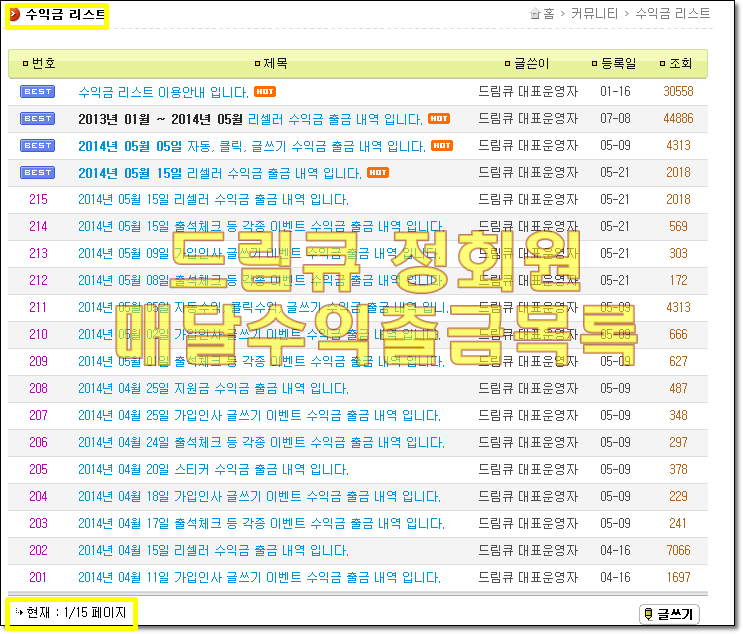
Task: Click the BEST badge beside 수익금 리스트 이용안내
Action: click(37, 91)
